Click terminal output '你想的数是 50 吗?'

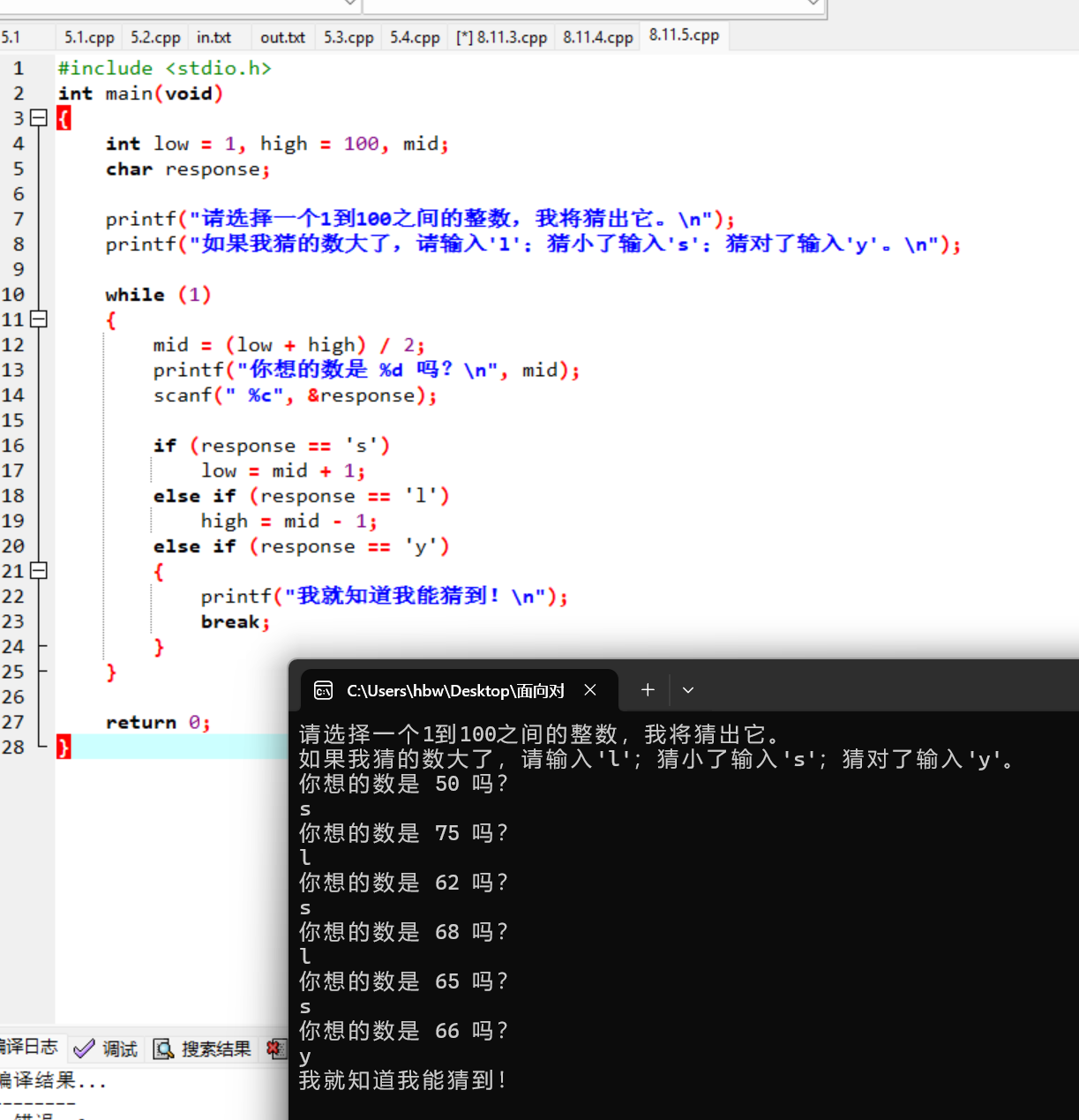(403, 784)
